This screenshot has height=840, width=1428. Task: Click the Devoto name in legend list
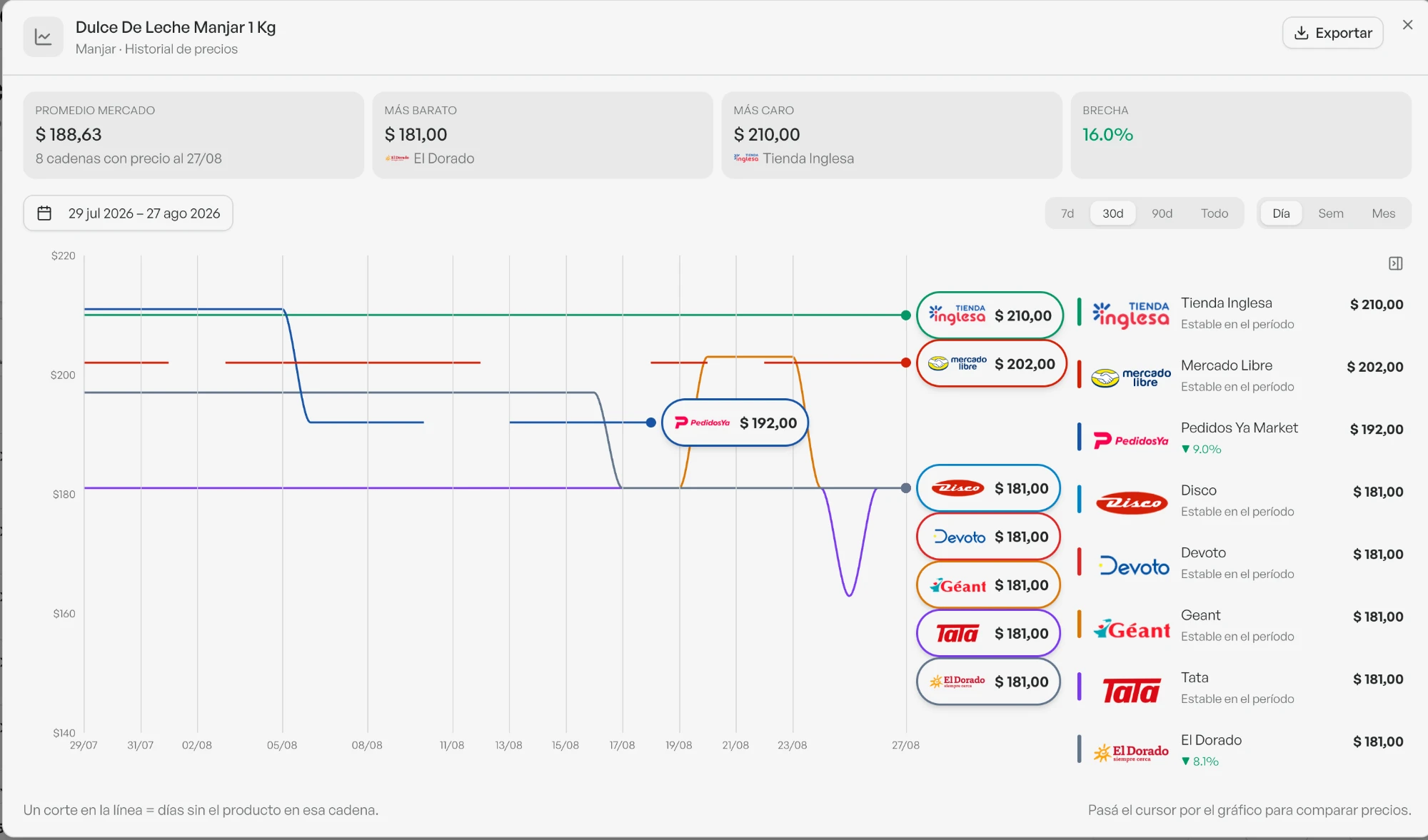click(1203, 552)
